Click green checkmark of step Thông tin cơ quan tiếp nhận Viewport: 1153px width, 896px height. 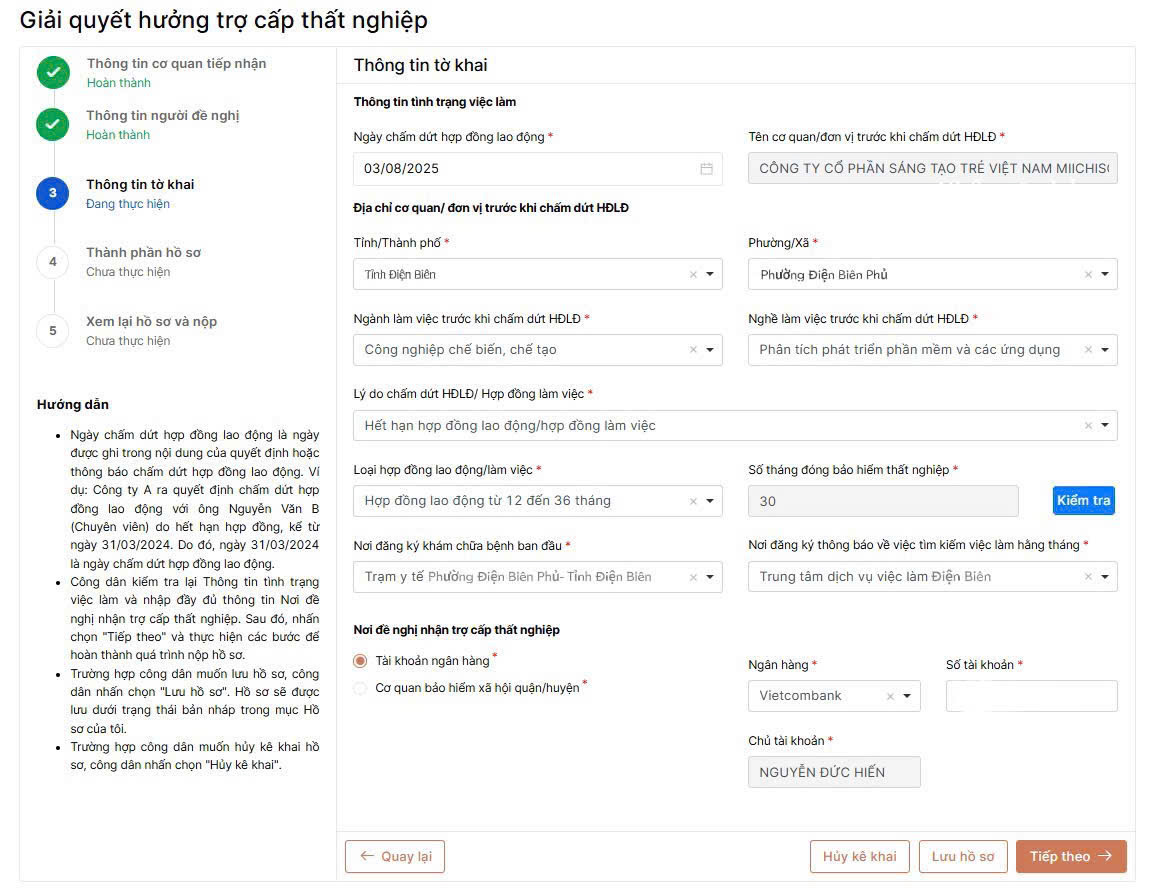[53, 72]
